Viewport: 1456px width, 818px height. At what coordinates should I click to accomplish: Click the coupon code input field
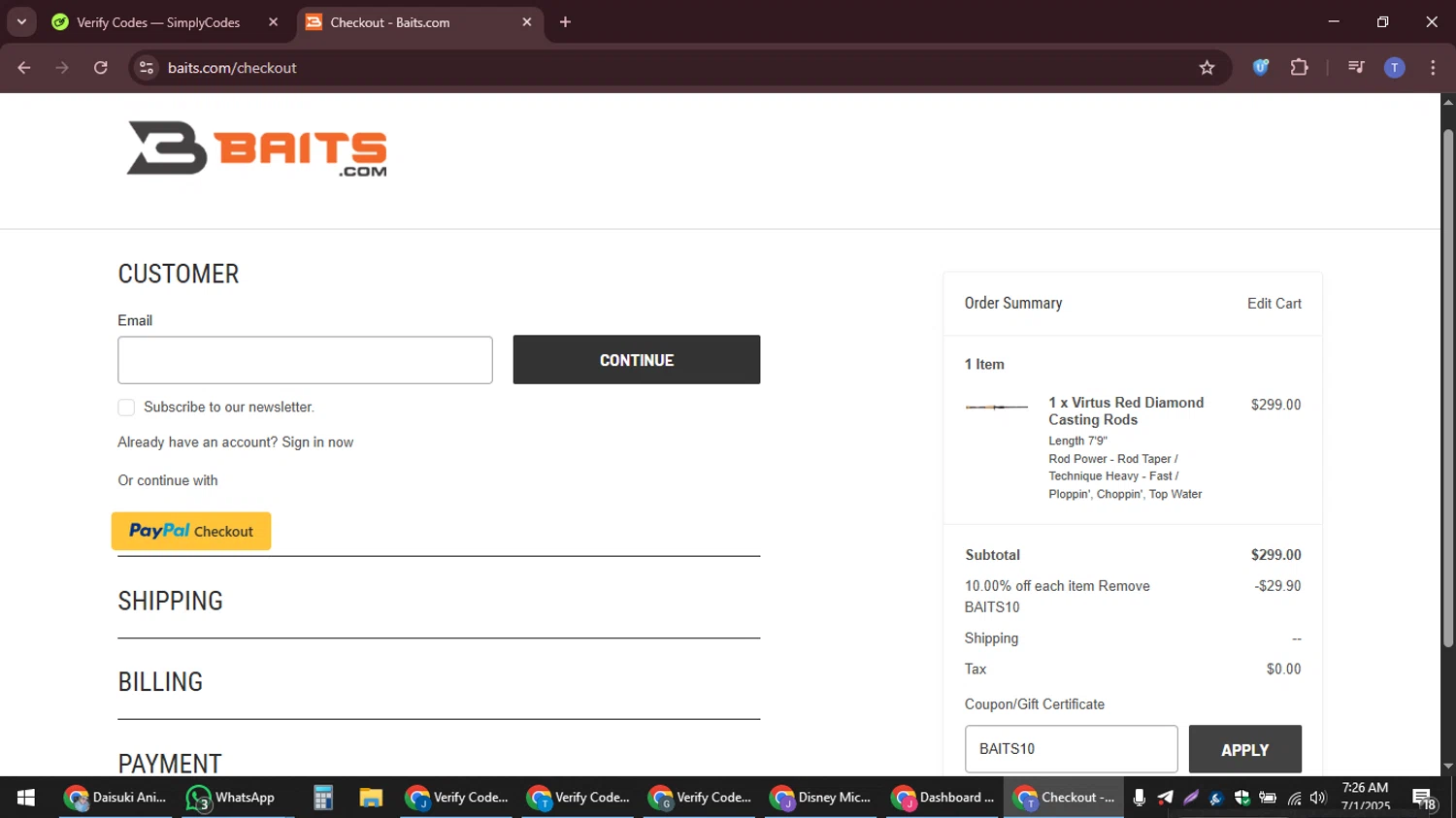tap(1071, 749)
